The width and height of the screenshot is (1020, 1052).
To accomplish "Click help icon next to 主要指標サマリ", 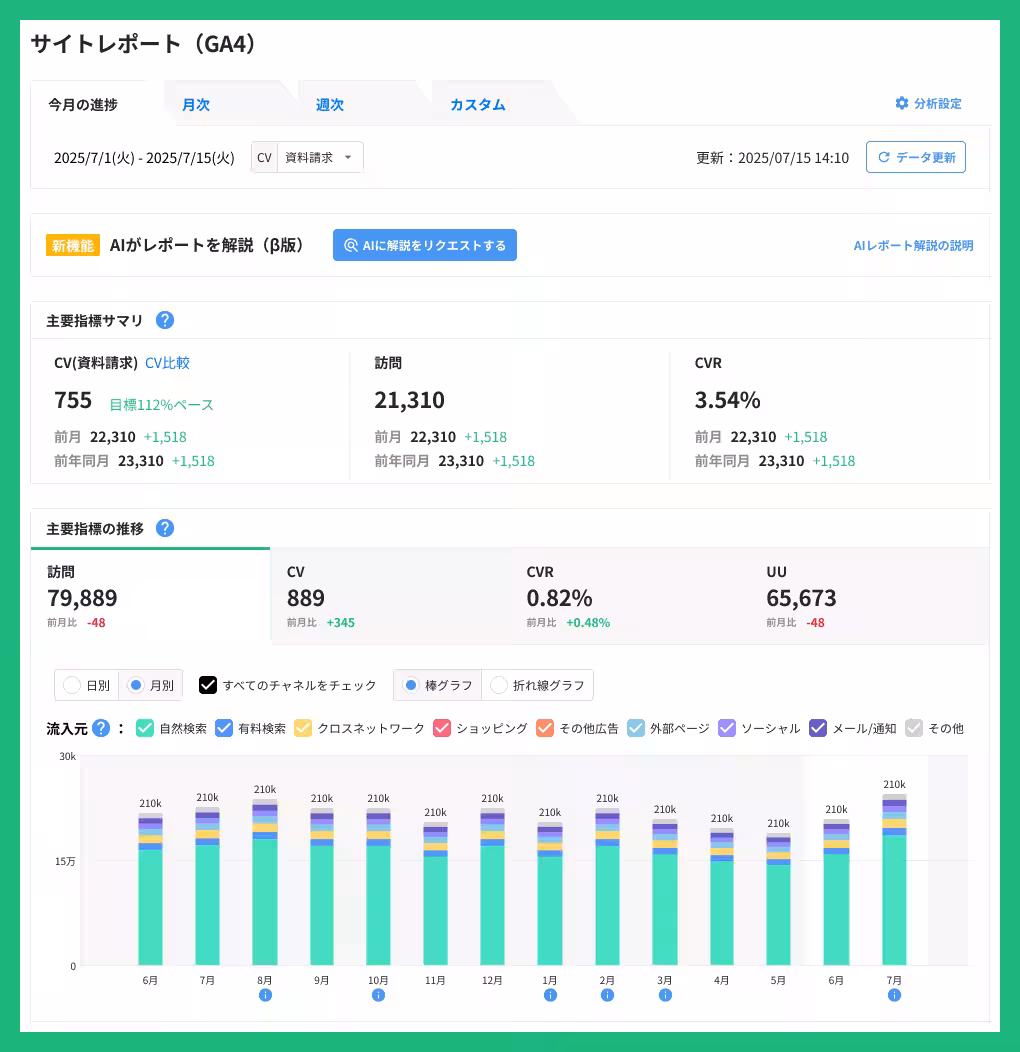I will 165,321.
